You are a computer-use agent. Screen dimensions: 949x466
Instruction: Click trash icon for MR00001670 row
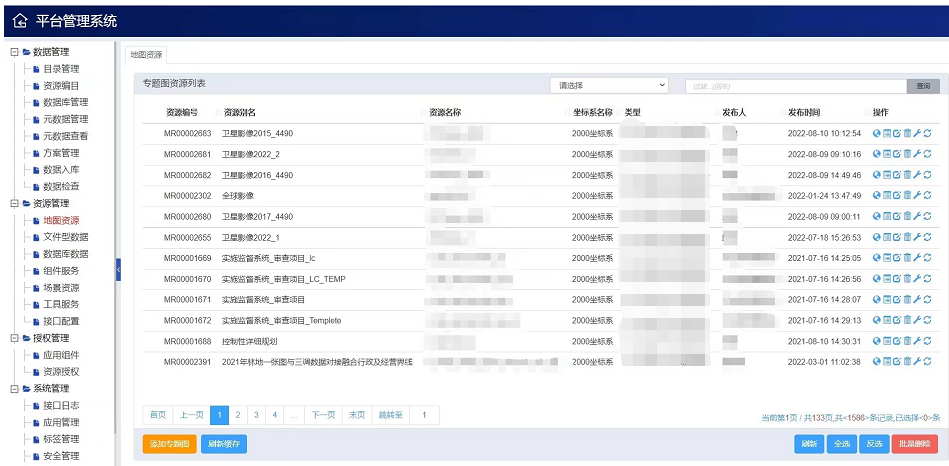(x=907, y=278)
